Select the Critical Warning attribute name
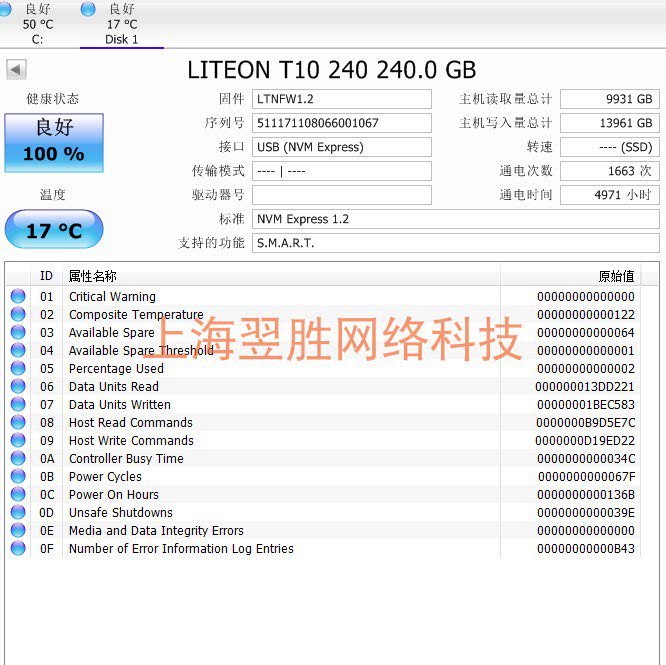 112,296
